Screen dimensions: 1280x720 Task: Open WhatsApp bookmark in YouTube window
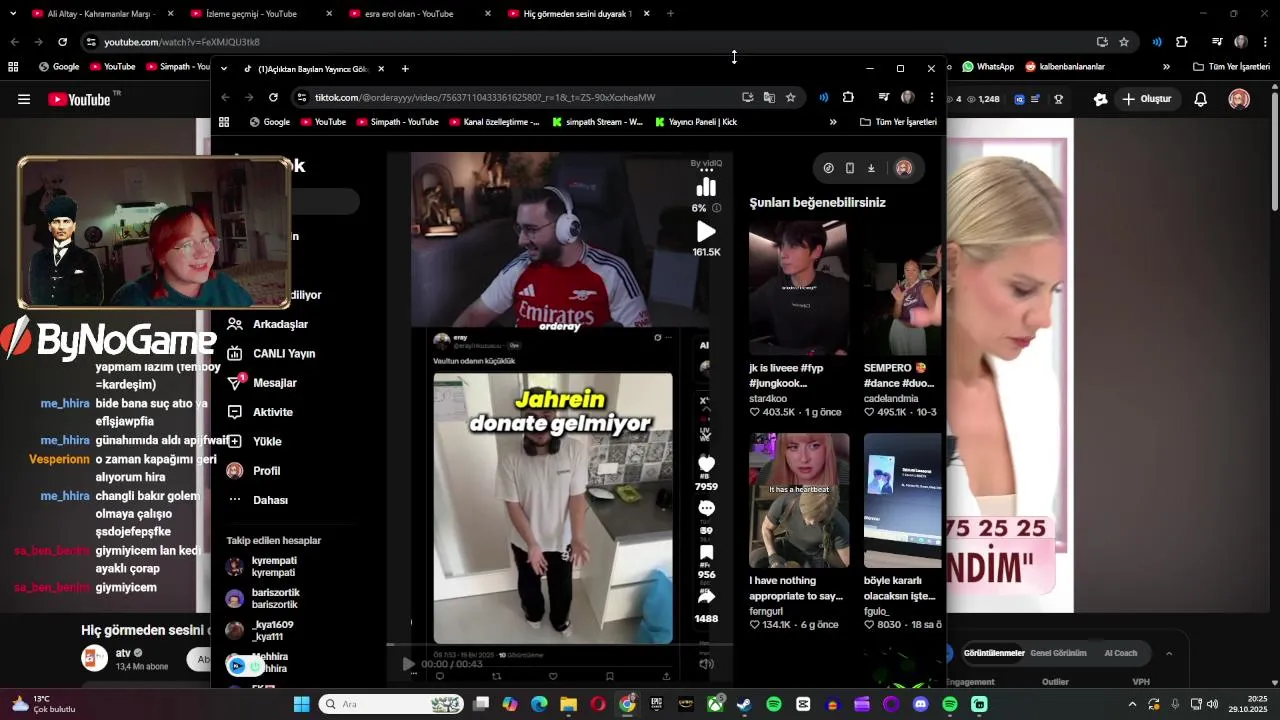[988, 67]
